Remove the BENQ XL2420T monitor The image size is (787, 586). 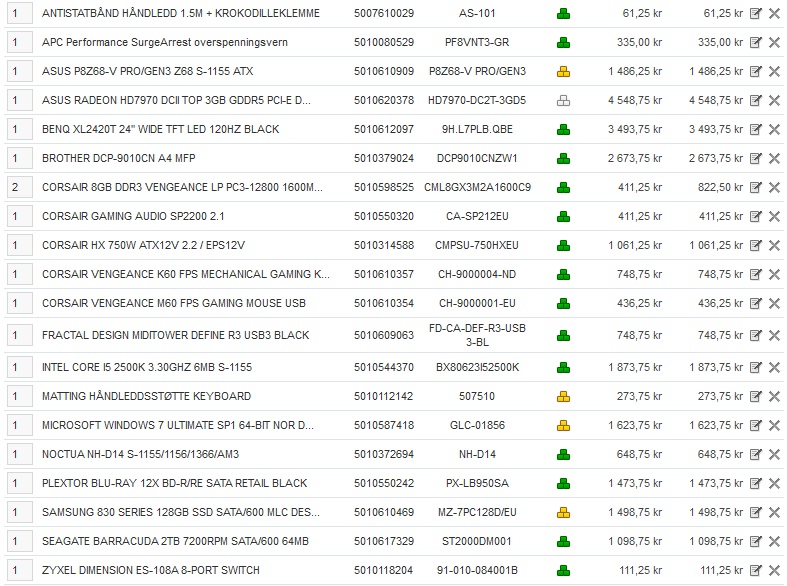[x=774, y=129]
